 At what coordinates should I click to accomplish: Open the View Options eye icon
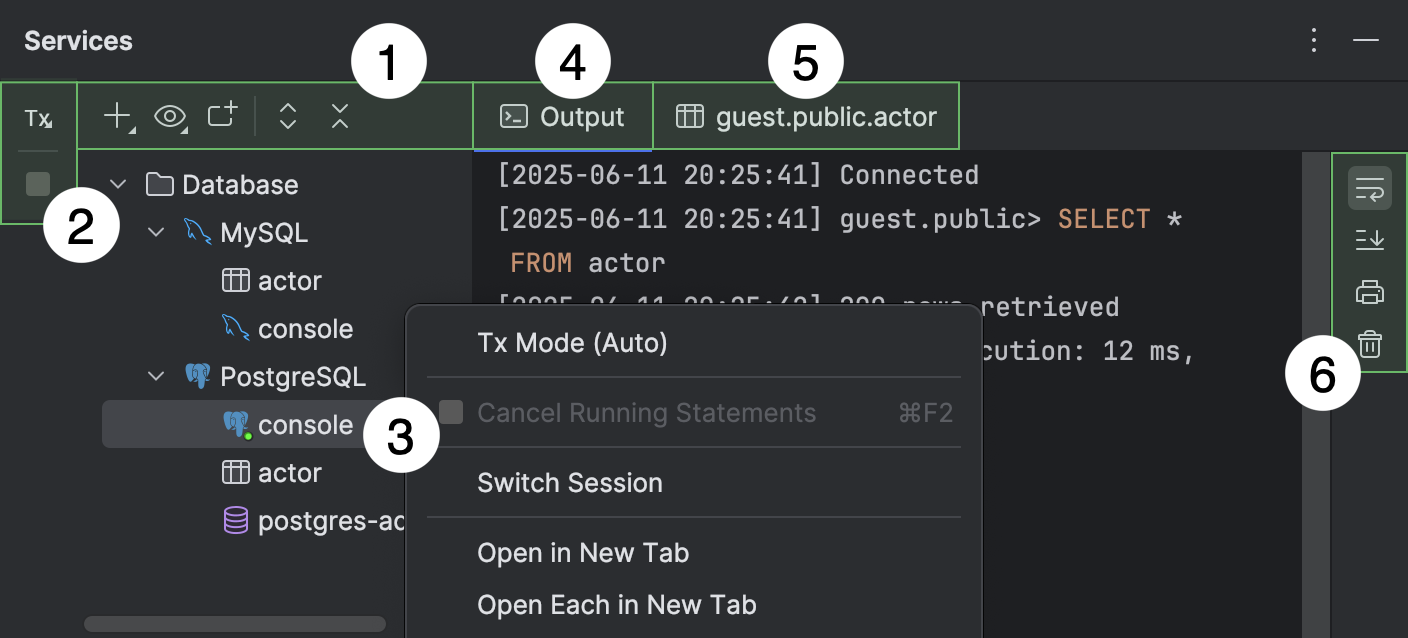[x=170, y=116]
